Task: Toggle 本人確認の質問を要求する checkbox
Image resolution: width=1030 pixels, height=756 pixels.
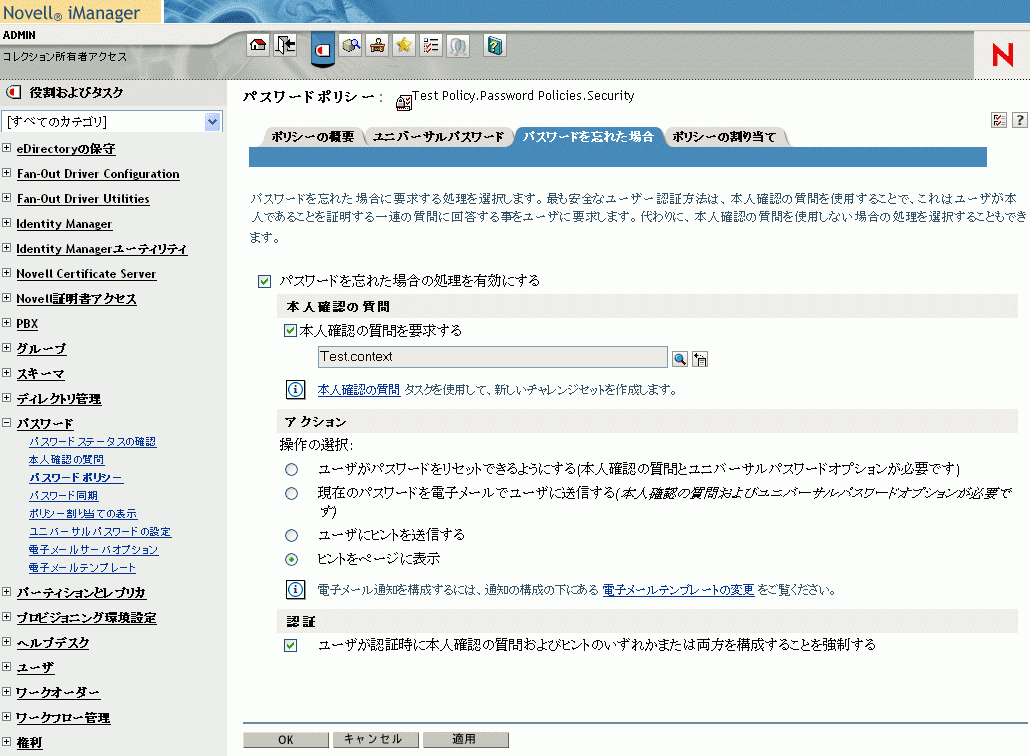Action: pyautogui.click(x=290, y=330)
